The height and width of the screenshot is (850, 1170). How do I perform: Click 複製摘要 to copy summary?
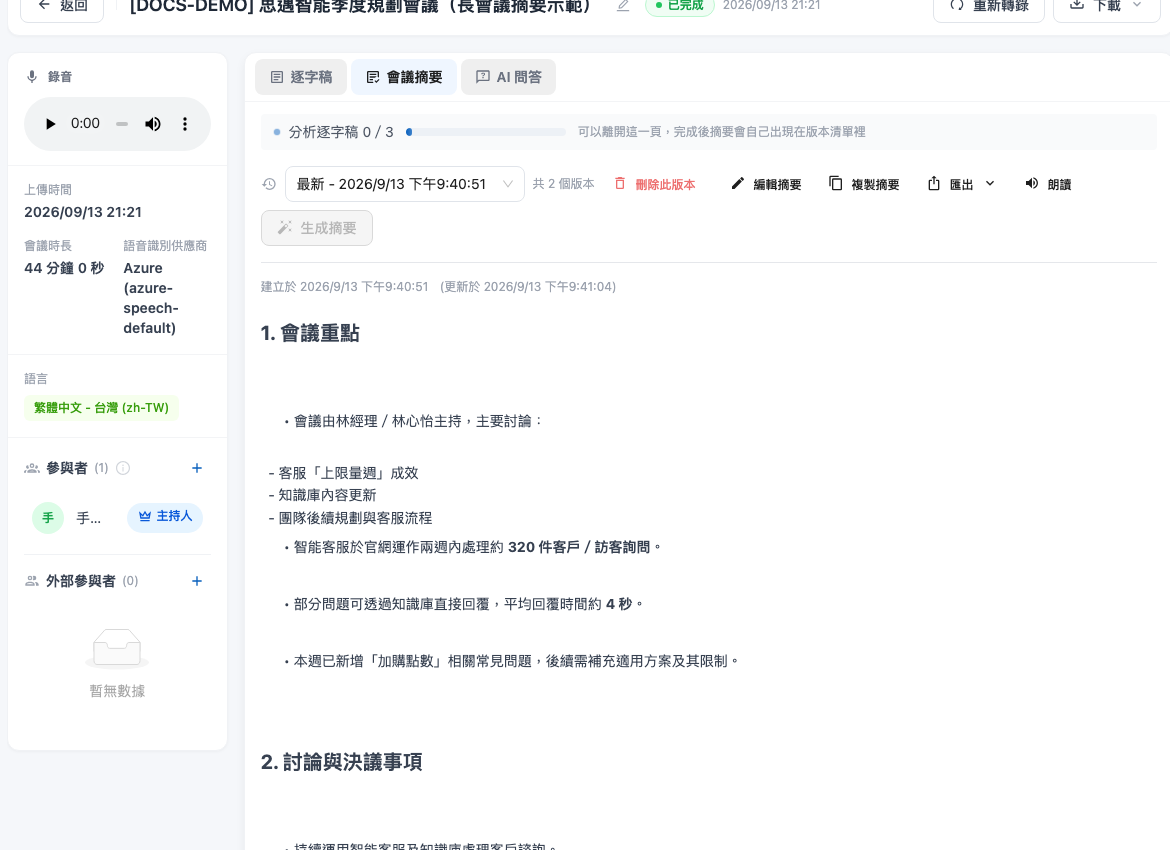(x=864, y=184)
